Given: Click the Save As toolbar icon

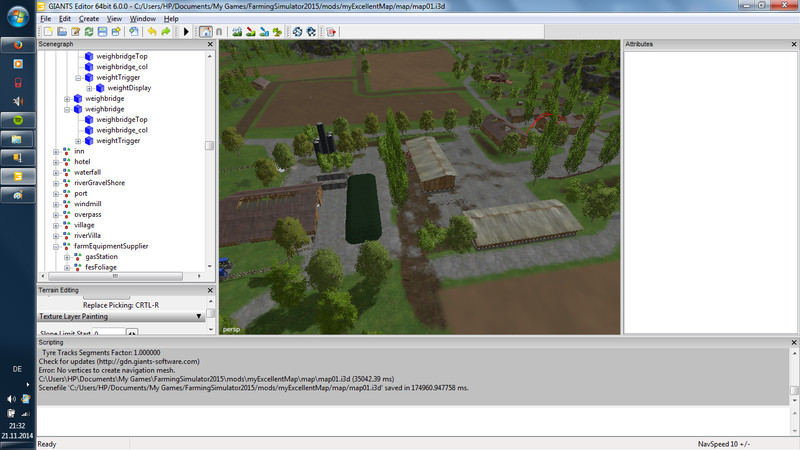Looking at the screenshot, I should click(116, 32).
